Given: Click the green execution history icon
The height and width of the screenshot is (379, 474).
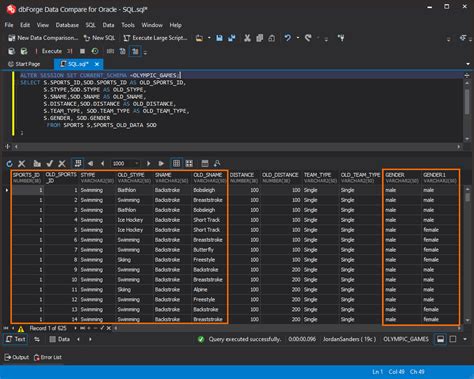Looking at the screenshot, I should 95,51.
